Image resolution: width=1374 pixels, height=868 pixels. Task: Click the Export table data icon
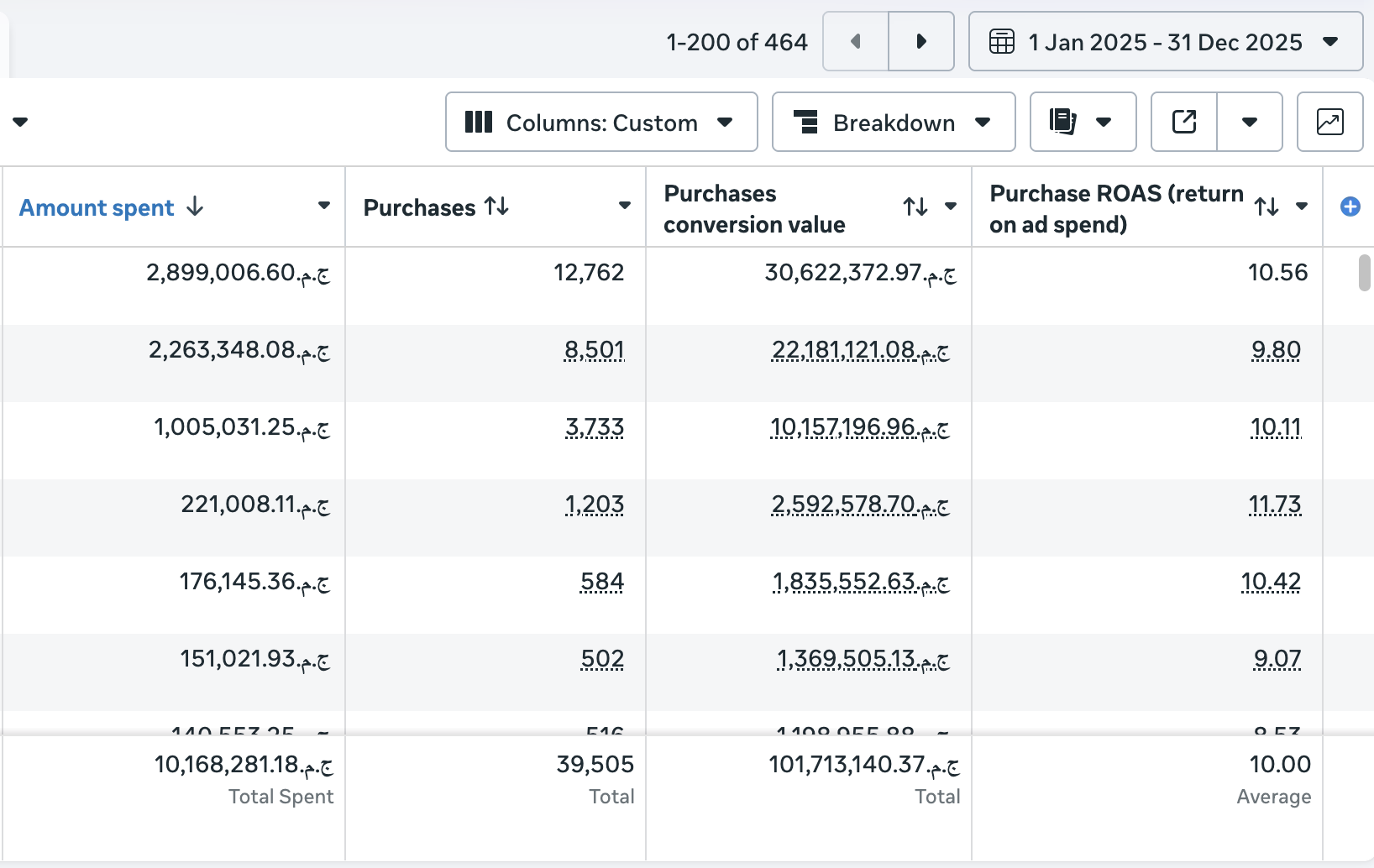(1184, 123)
